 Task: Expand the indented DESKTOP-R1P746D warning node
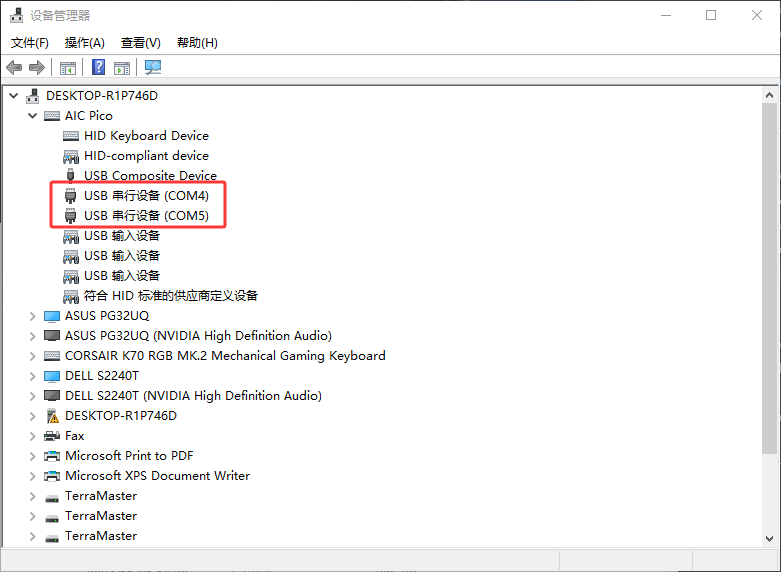(32, 416)
